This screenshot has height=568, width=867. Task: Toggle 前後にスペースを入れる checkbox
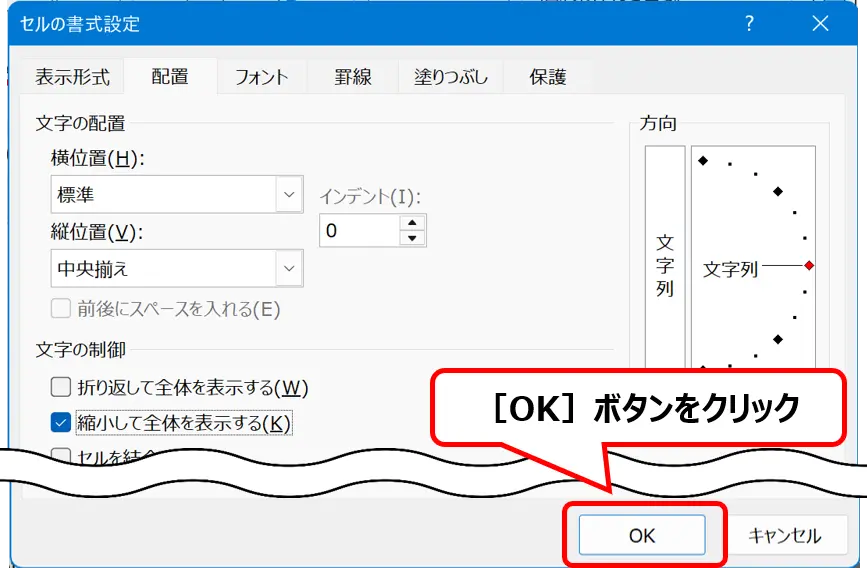(x=61, y=309)
